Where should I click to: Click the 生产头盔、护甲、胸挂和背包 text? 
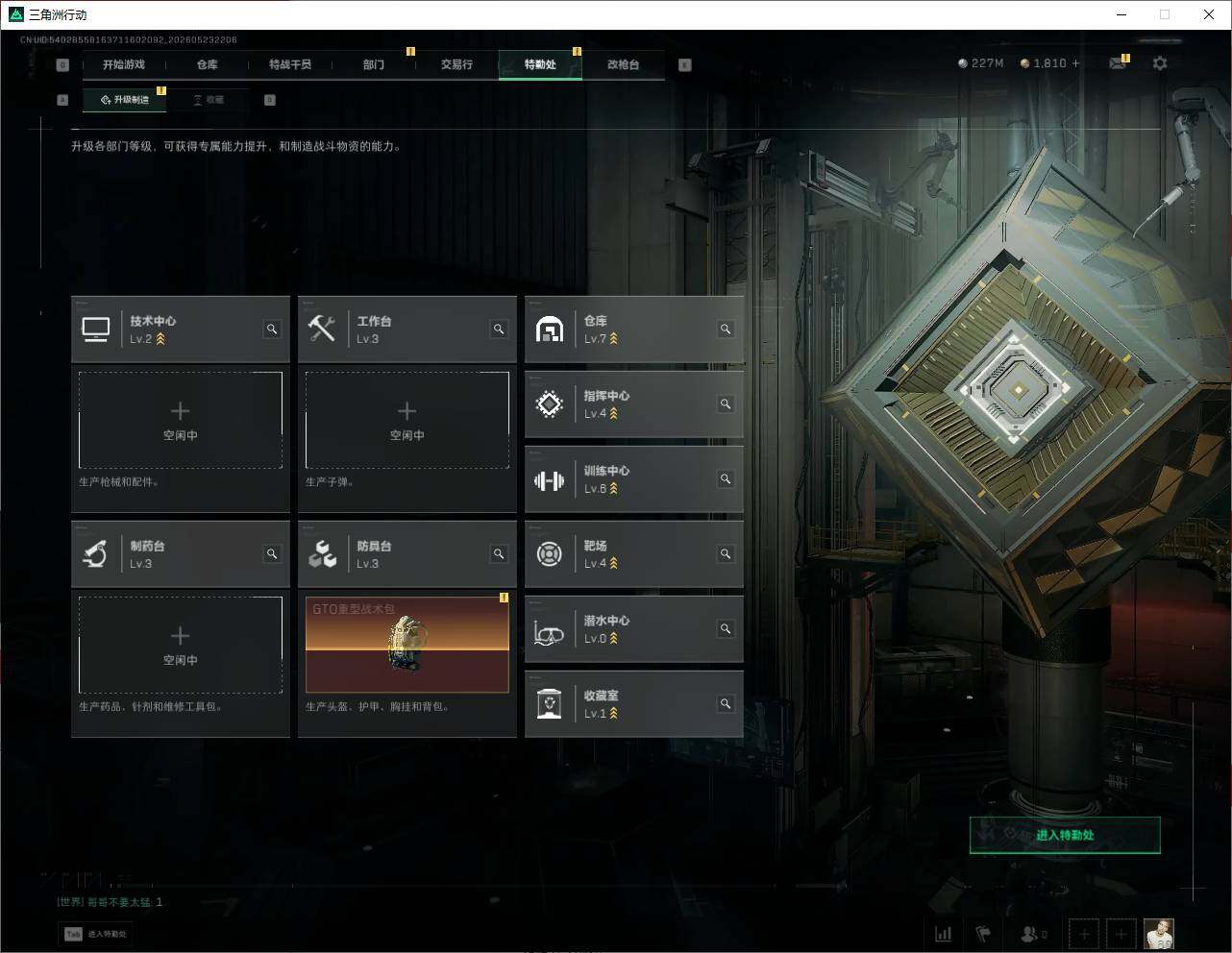coord(378,707)
